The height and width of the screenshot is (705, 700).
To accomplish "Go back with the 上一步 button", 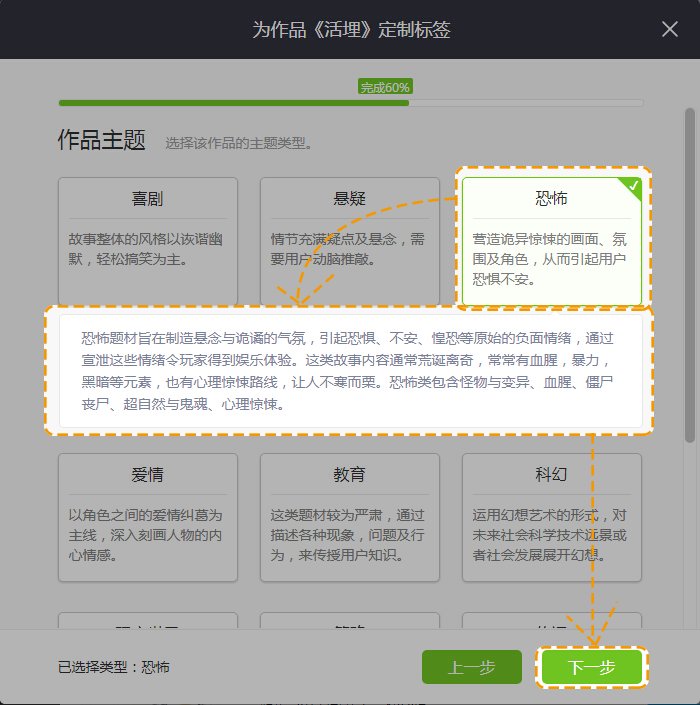I will 472,668.
